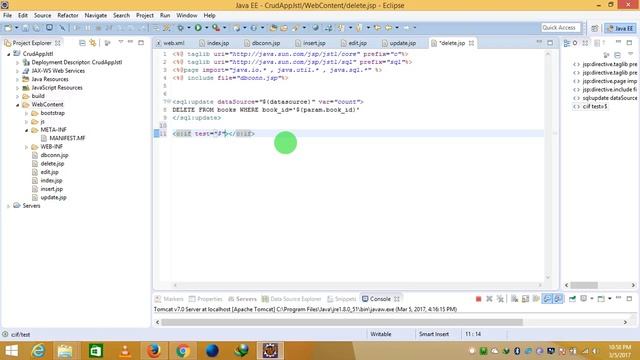Collapse the CrudAppJstl project node
Image resolution: width=640 pixels, height=360 pixels.
click(x=9, y=54)
